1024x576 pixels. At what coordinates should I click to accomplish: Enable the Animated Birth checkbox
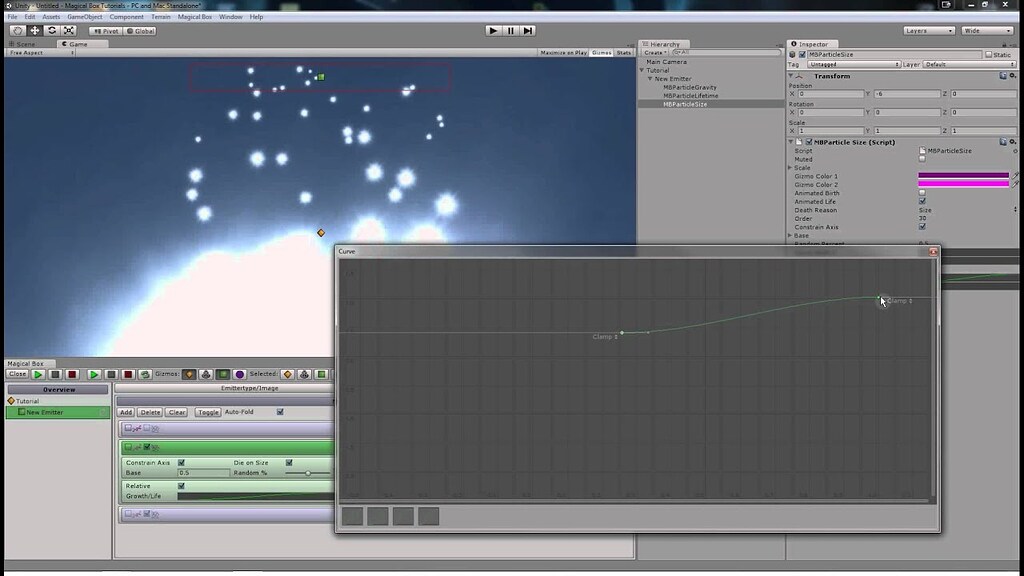(x=922, y=193)
